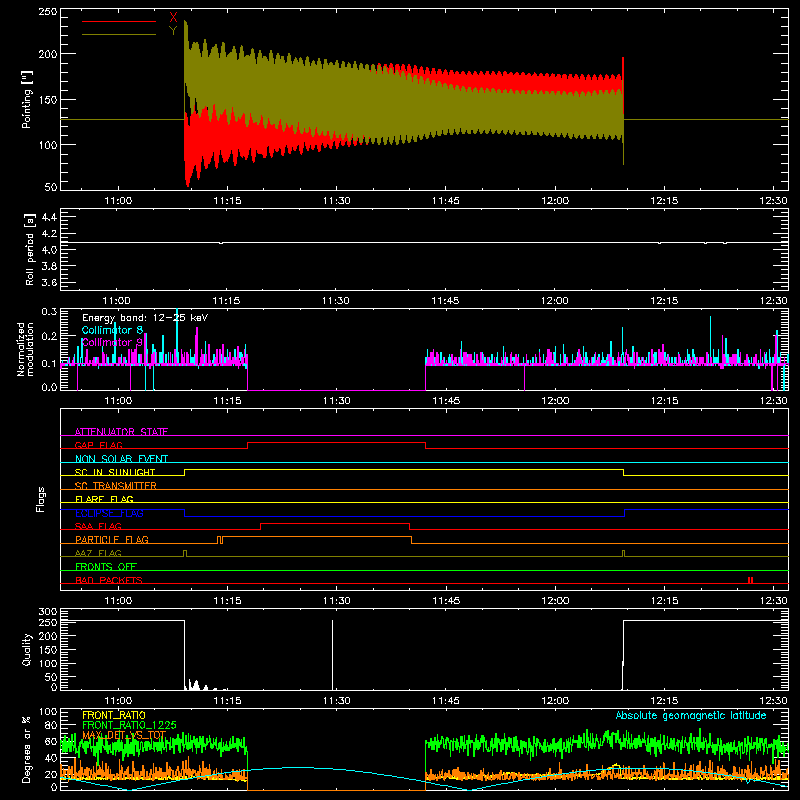The height and width of the screenshot is (800, 800).
Task: Click the 50 tick on Pointing axis
Action: 51,187
